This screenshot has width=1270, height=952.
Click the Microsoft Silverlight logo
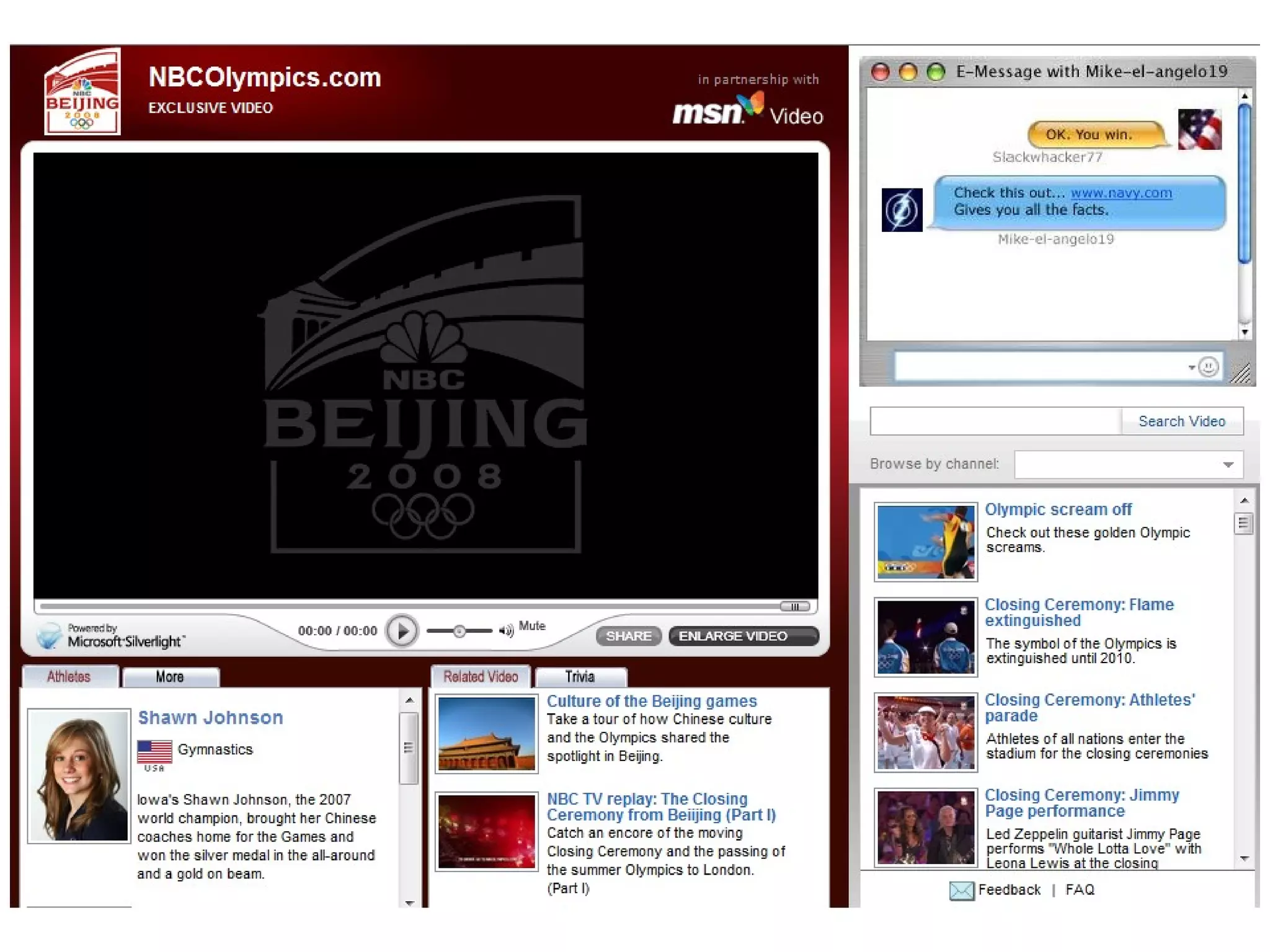(x=50, y=636)
